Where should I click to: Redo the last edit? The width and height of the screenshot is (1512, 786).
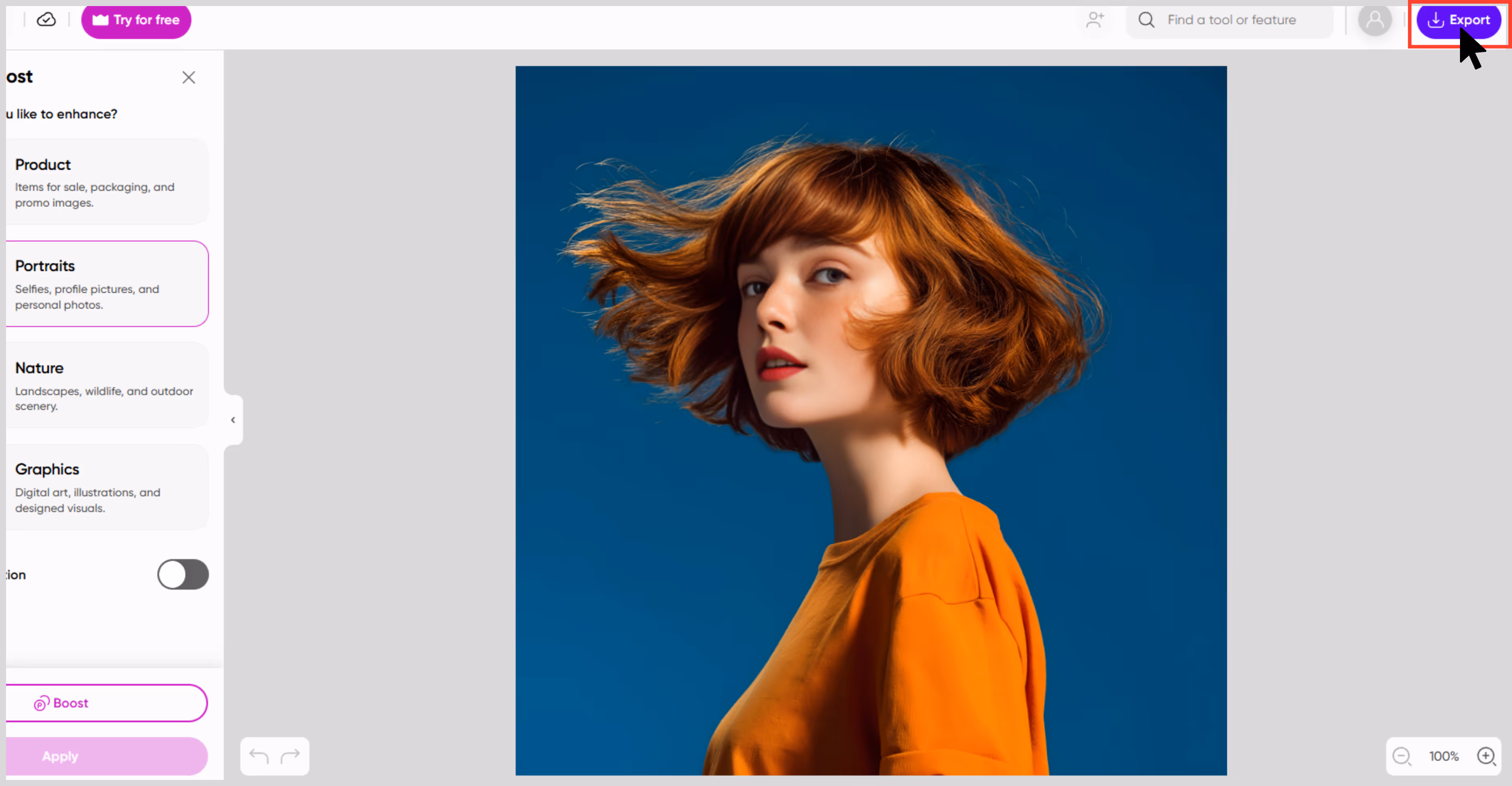290,756
